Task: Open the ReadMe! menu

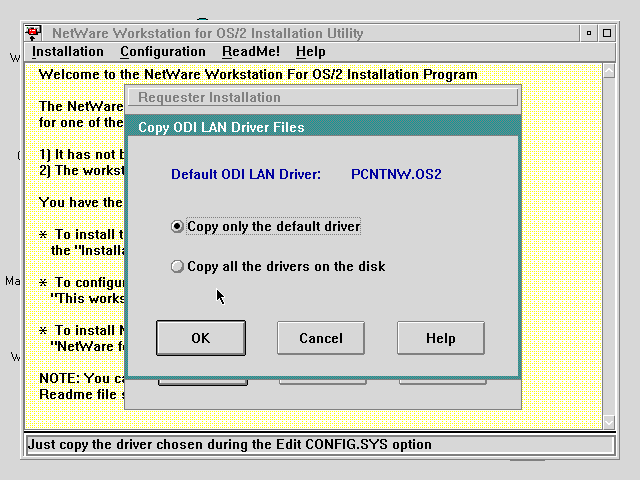Action: point(251,52)
